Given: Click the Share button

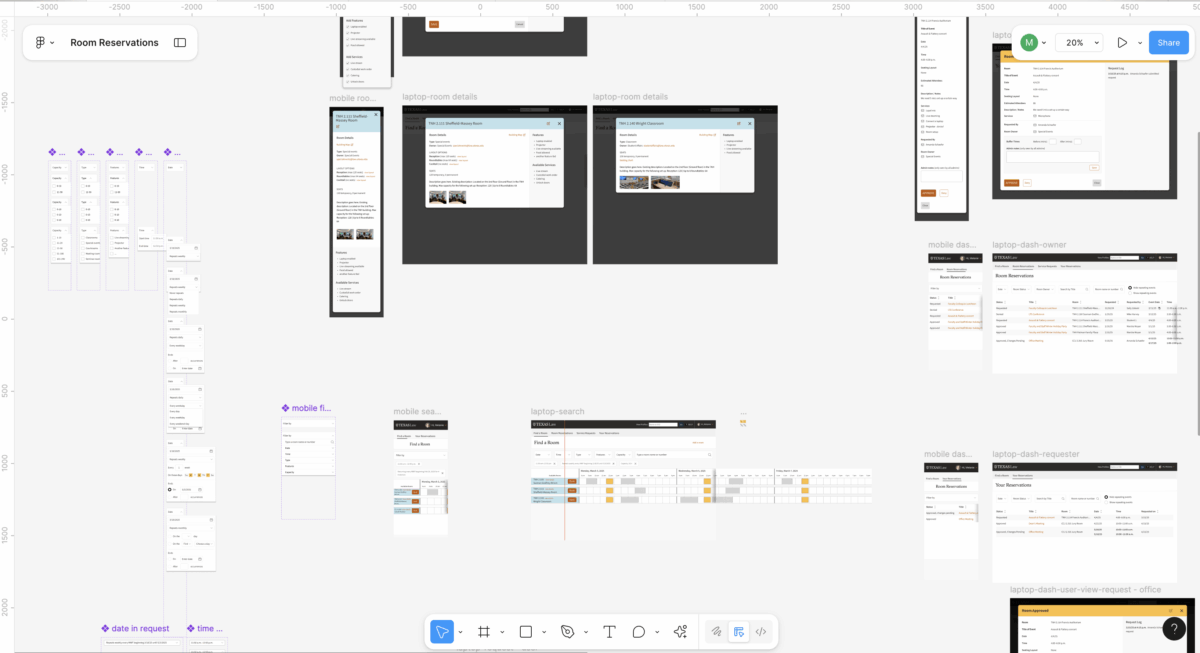Looking at the screenshot, I should (1168, 42).
